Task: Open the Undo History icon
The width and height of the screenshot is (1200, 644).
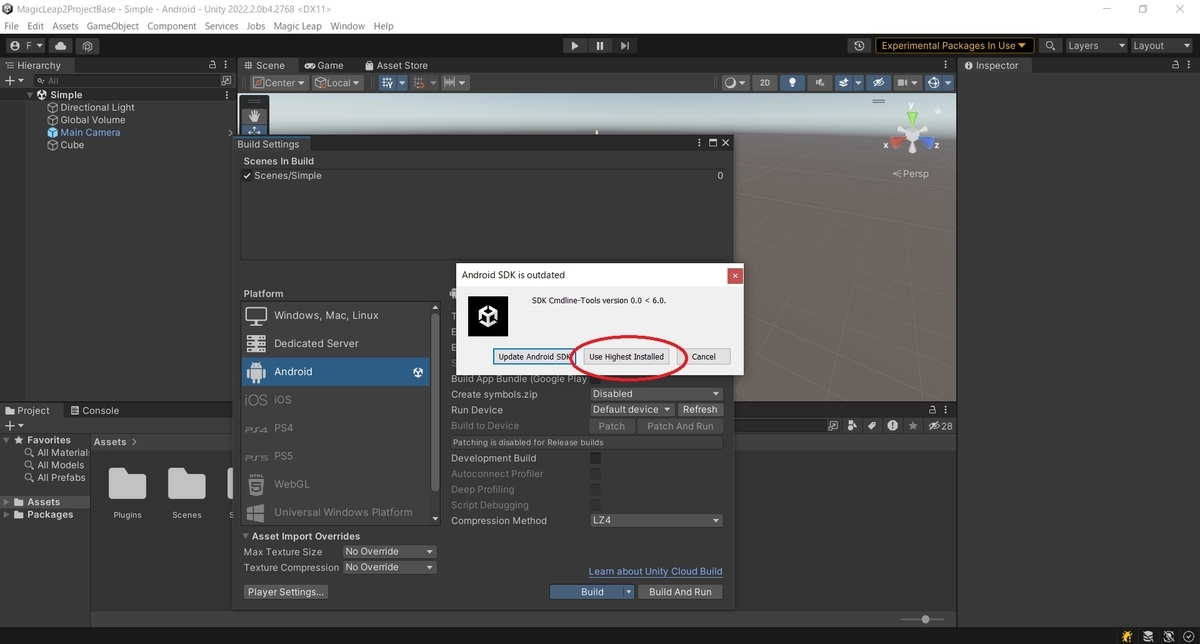Action: [859, 46]
